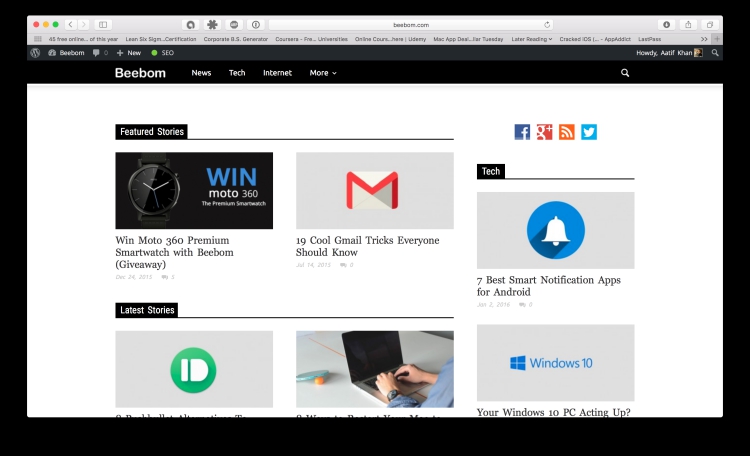750x456 pixels.
Task: Show hidden bookmarks with the double chevron
Action: point(704,39)
